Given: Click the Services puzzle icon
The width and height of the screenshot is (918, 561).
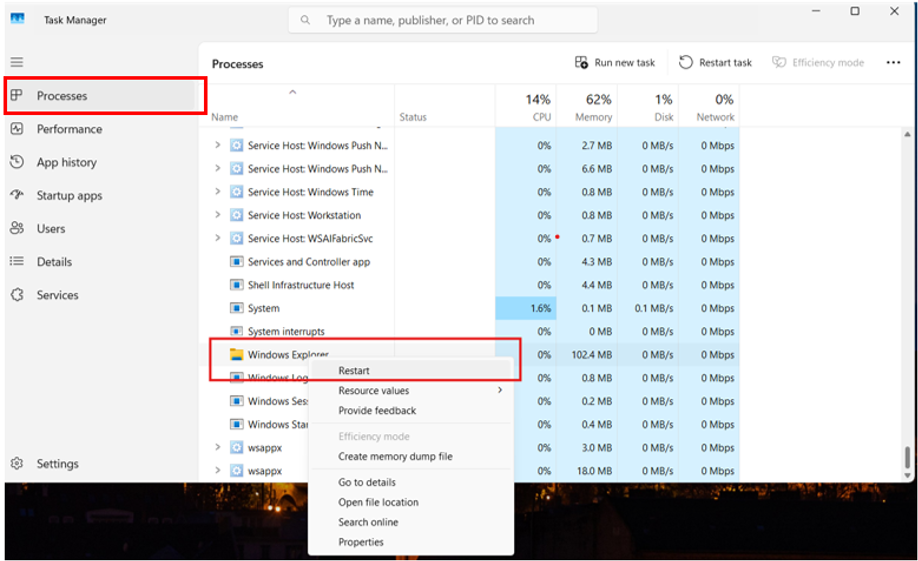Looking at the screenshot, I should click(17, 295).
